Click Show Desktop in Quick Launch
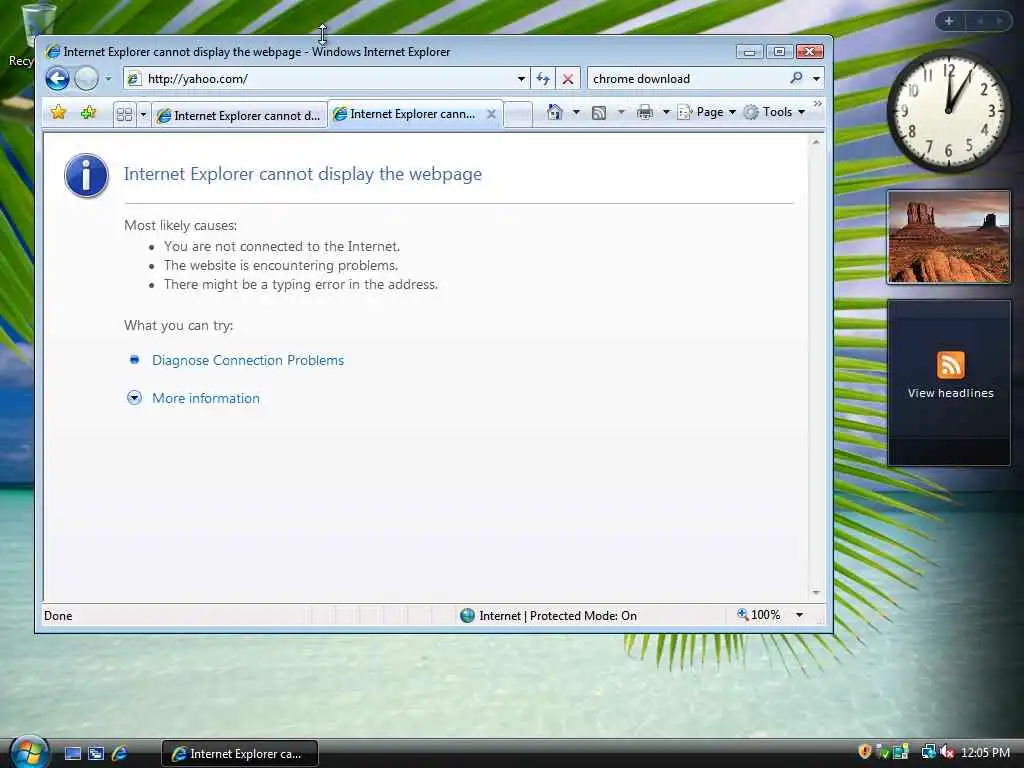Image resolution: width=1024 pixels, height=768 pixels. point(73,754)
